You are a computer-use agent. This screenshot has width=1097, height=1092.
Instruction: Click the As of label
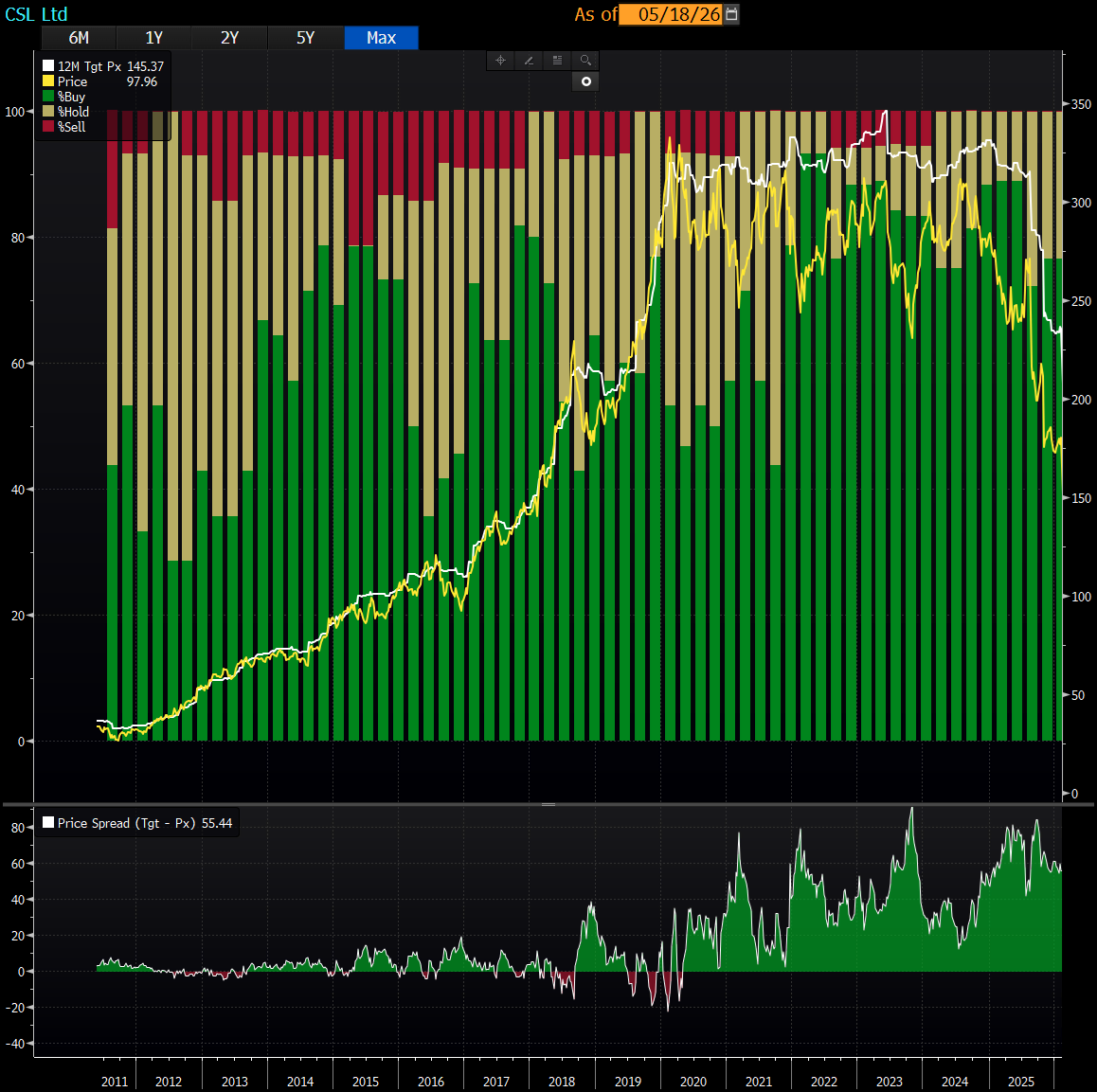[x=595, y=14]
